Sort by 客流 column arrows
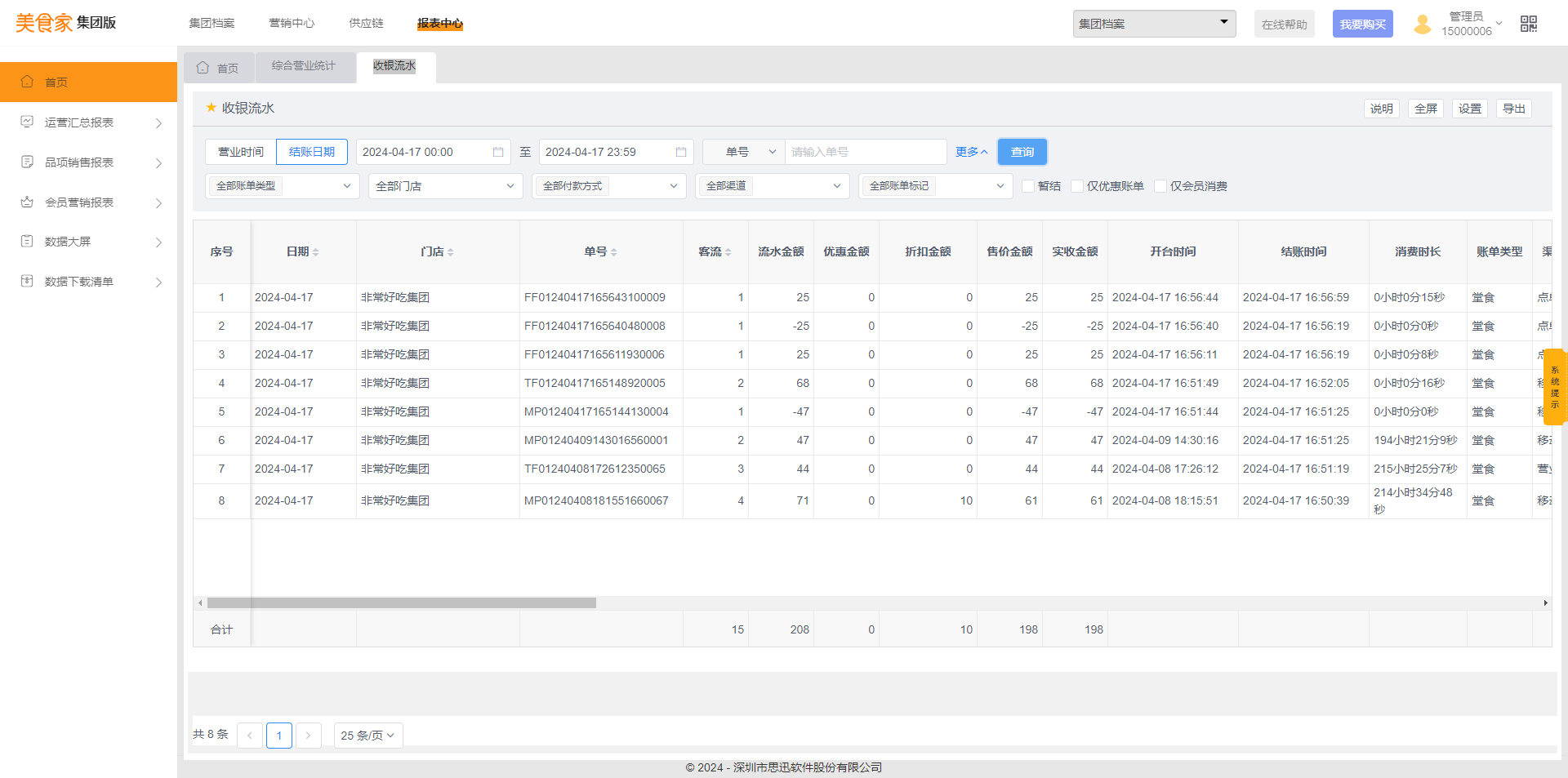Image resolution: width=1568 pixels, height=778 pixels. (728, 252)
